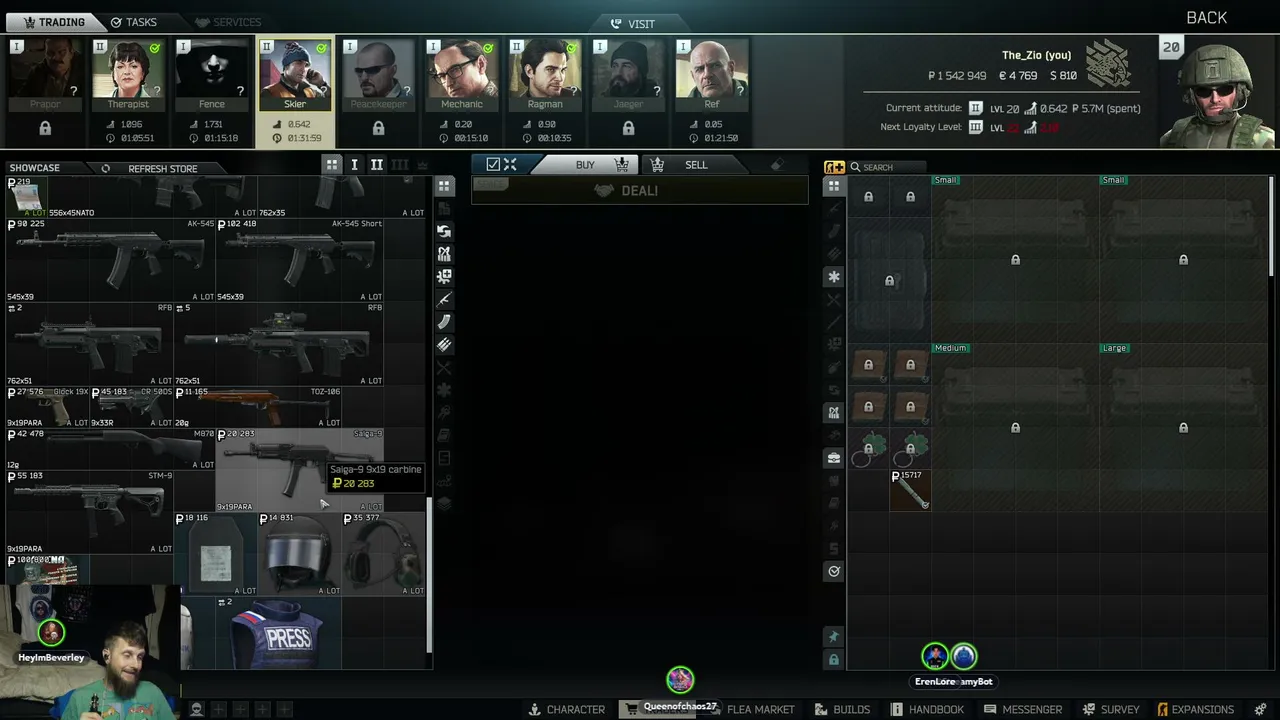Click the stash scrollbar
This screenshot has height=720, width=1280.
pos(1272,225)
